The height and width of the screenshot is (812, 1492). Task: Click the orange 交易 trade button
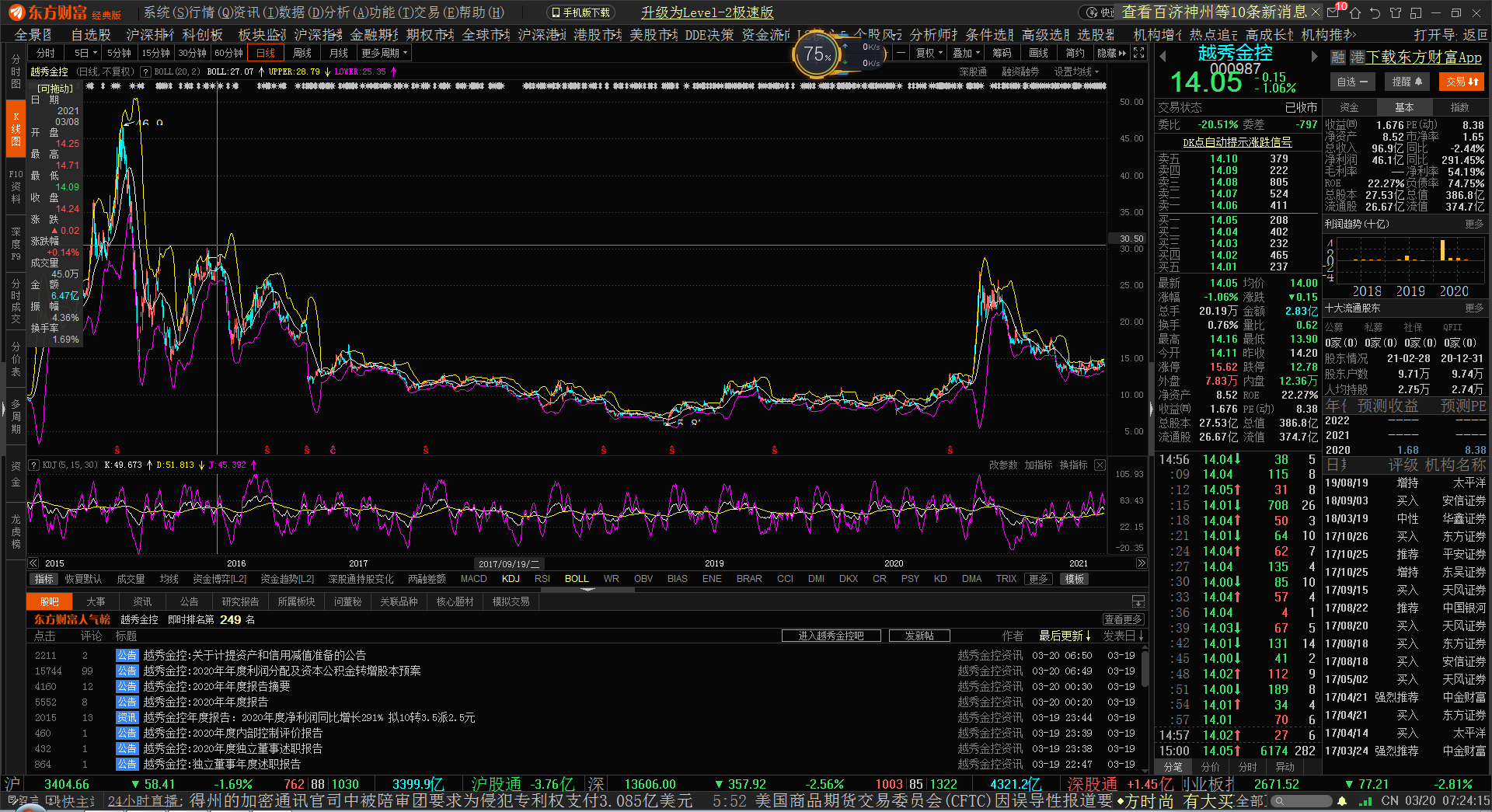click(1462, 81)
